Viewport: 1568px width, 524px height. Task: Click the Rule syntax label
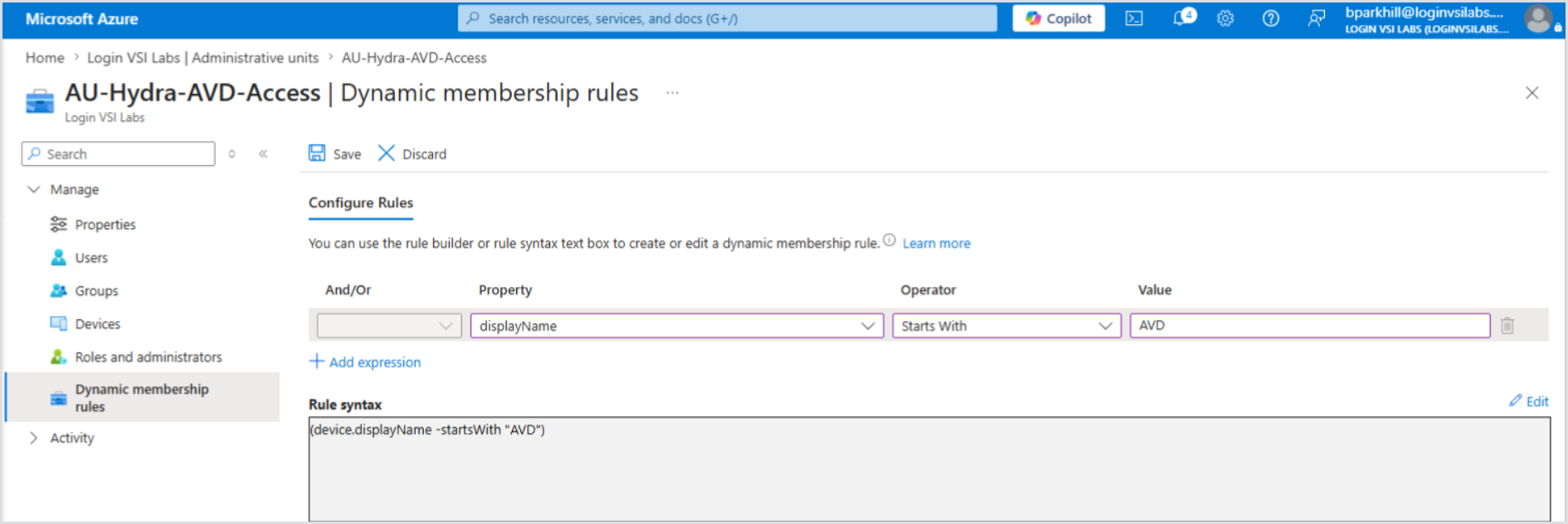(x=345, y=405)
